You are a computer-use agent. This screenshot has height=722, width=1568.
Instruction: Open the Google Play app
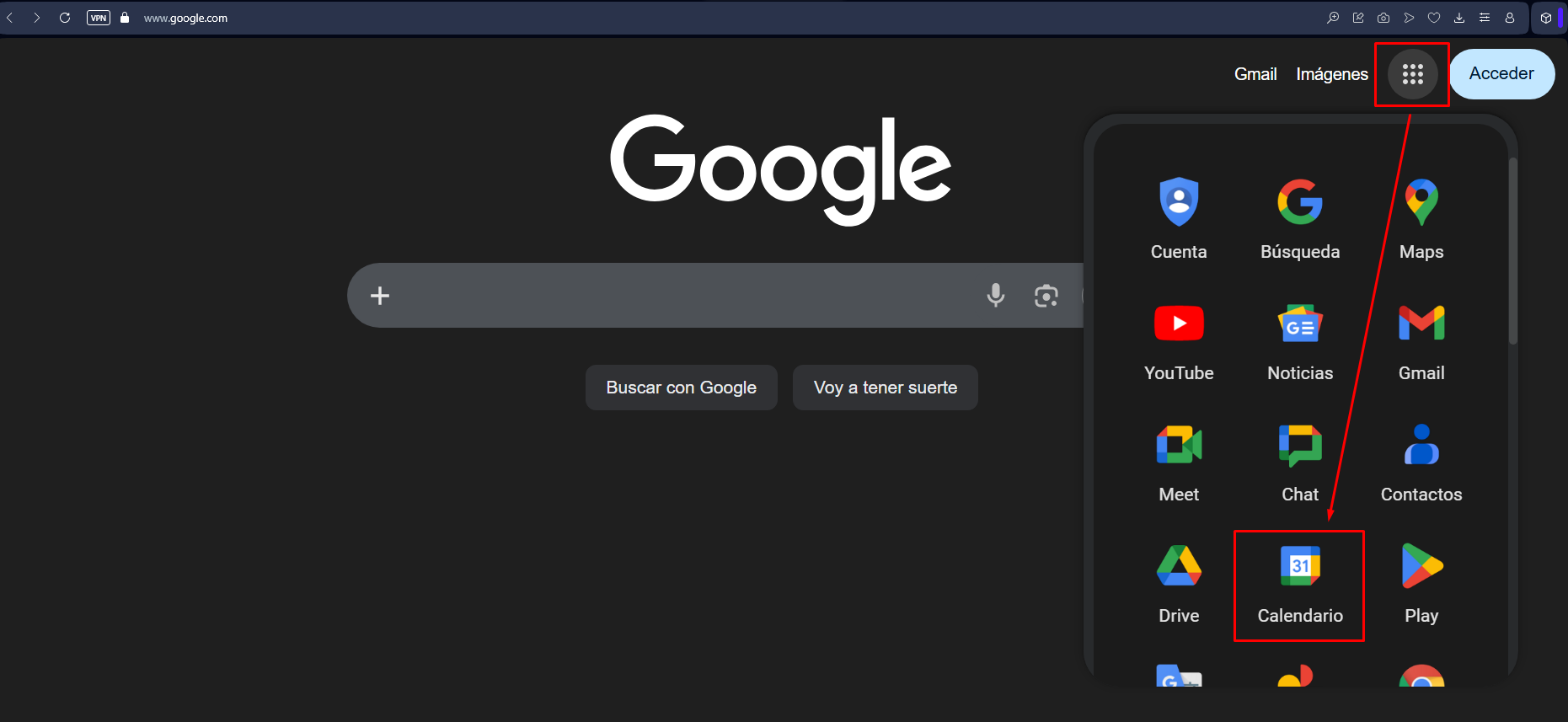pyautogui.click(x=1421, y=583)
